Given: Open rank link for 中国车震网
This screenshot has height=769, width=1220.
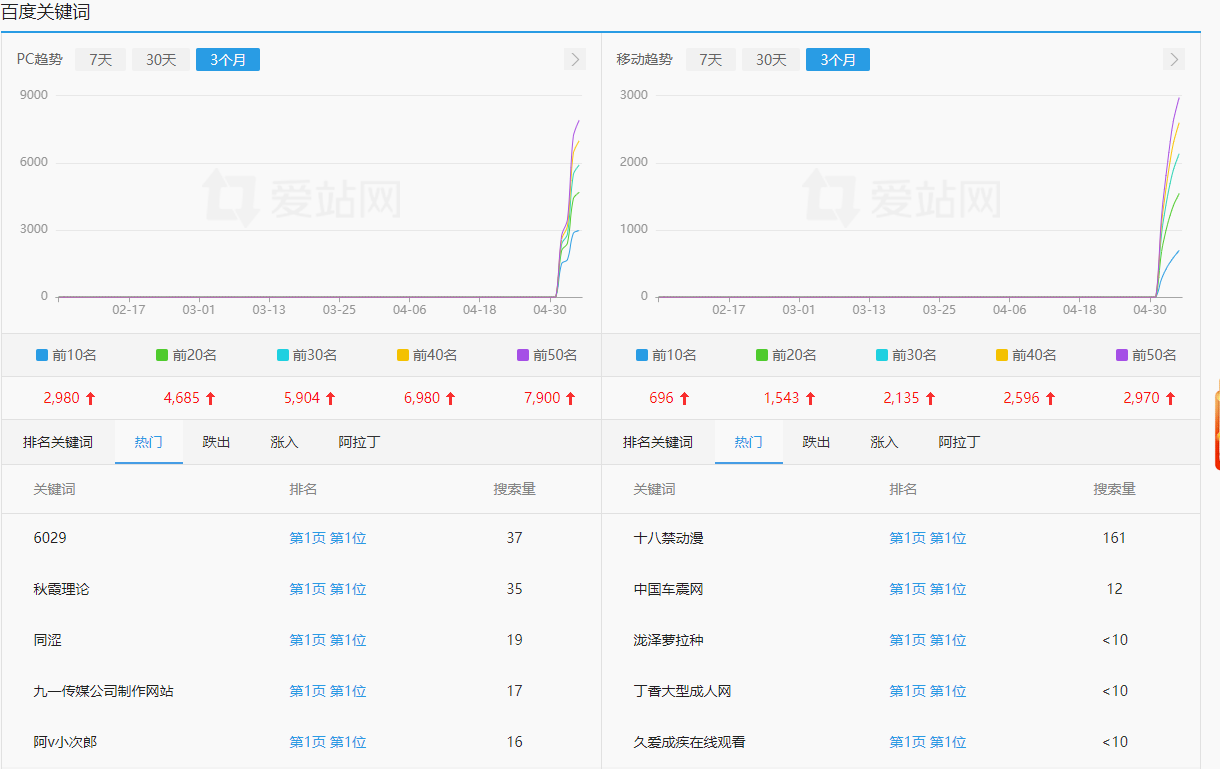Looking at the screenshot, I should pos(928,589).
